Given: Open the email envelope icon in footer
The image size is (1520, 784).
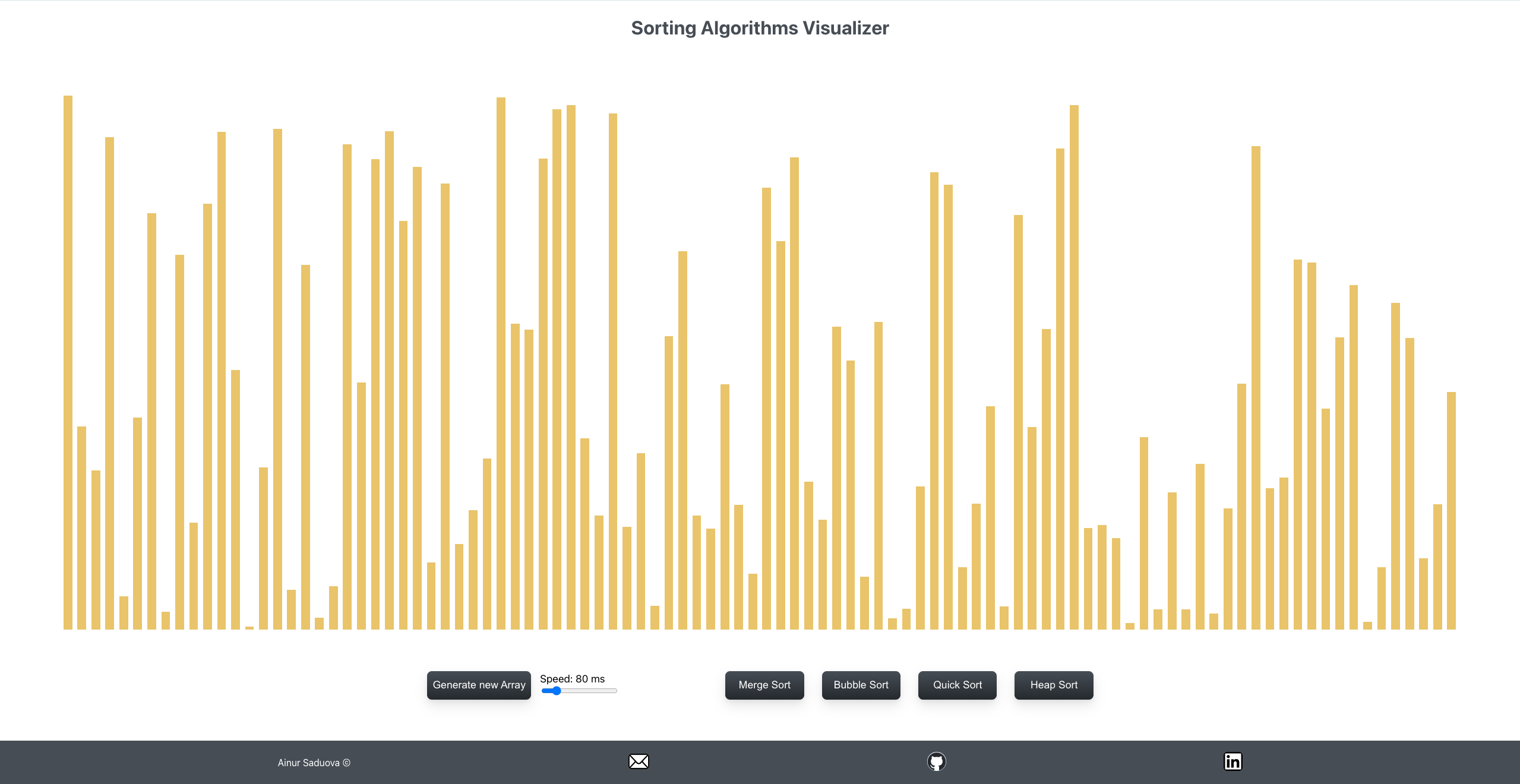Looking at the screenshot, I should pyautogui.click(x=639, y=761).
